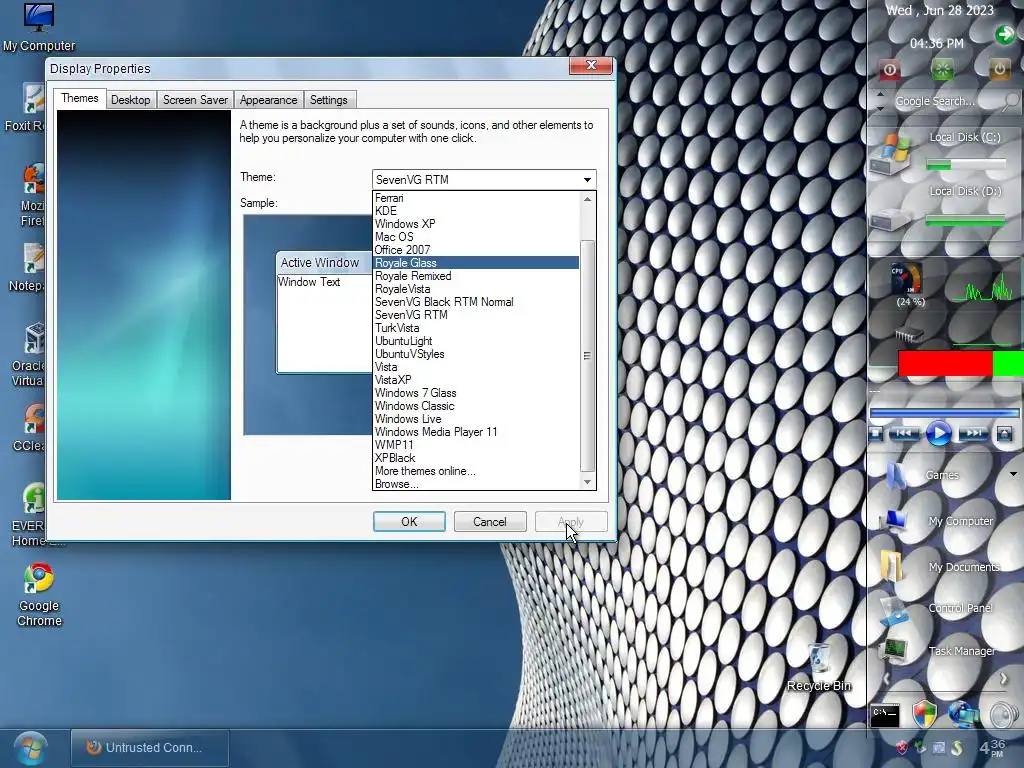Click orange standby power button in sidebar
The width and height of the screenshot is (1024, 768).
click(999, 69)
